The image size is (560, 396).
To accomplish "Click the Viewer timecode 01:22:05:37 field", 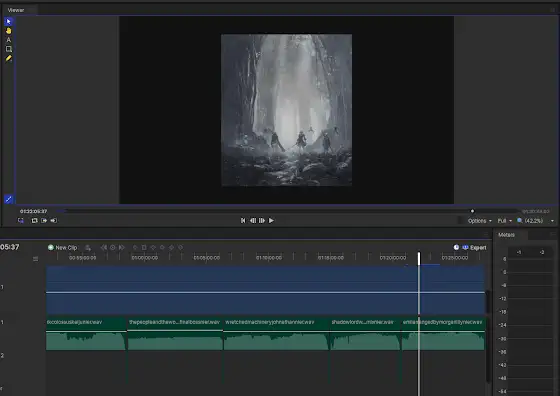I will tap(34, 211).
